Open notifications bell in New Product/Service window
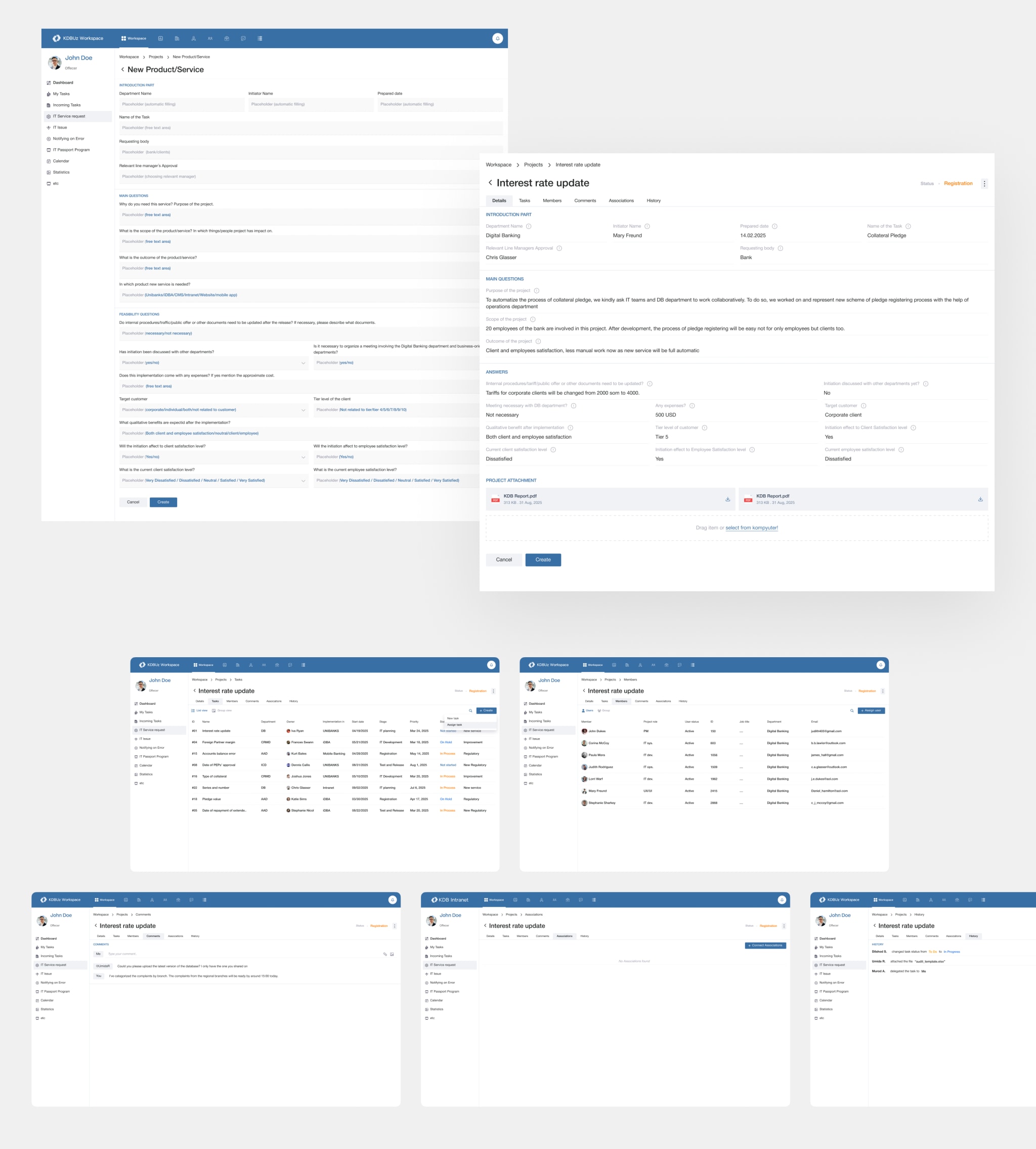 [x=497, y=38]
